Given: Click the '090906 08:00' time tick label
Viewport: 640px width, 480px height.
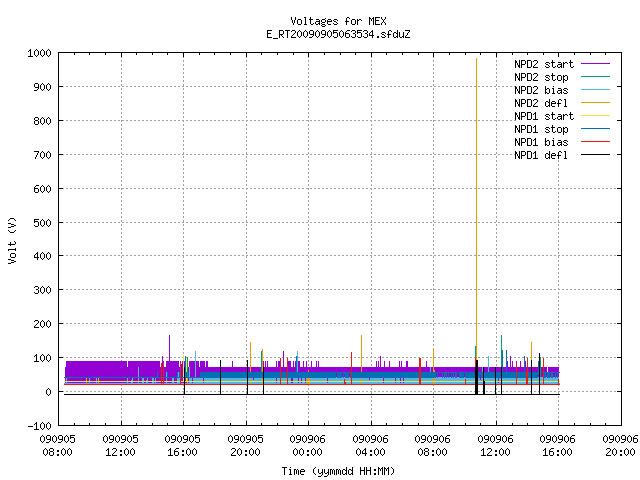Looking at the screenshot, I should (432, 445).
